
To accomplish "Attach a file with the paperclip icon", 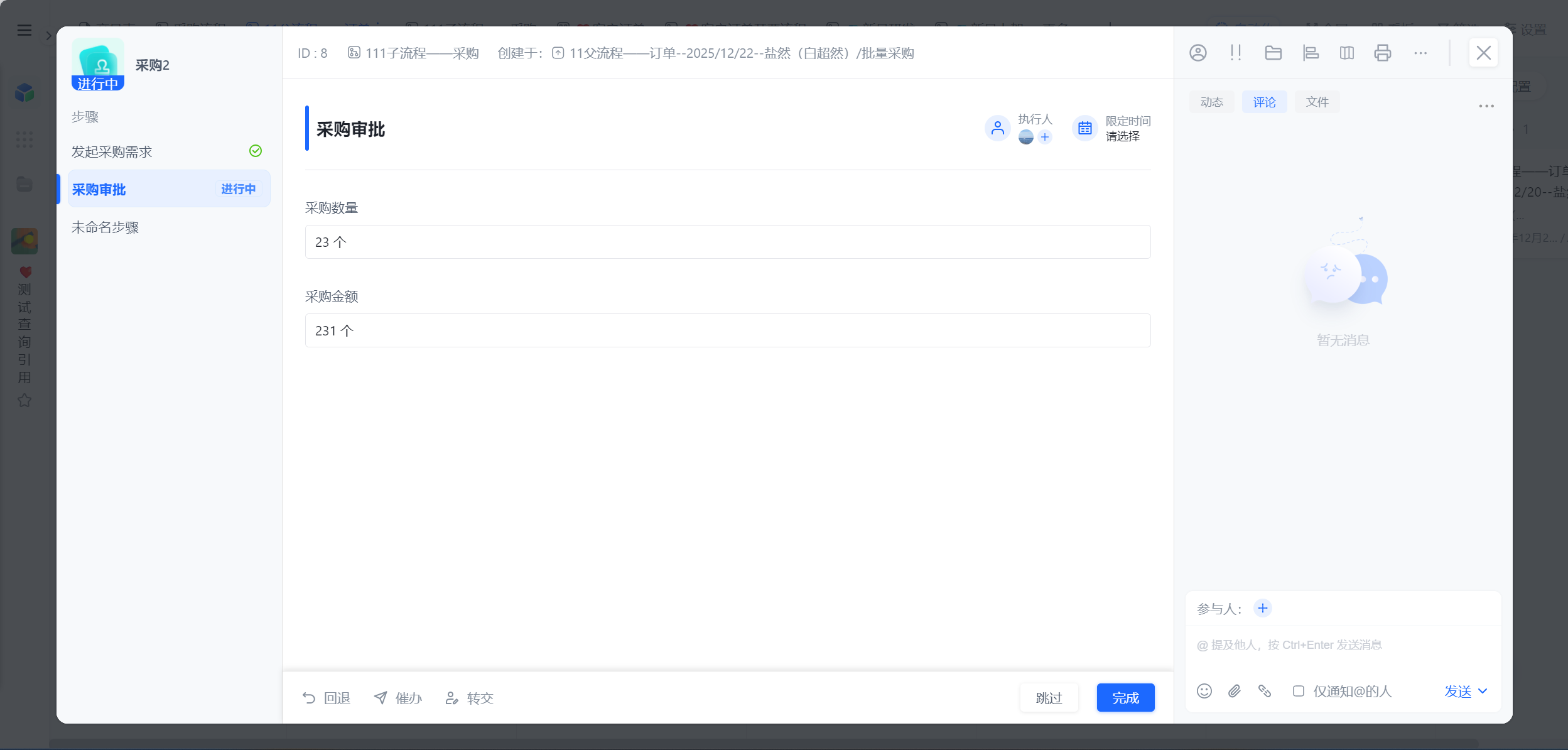I will tap(1235, 691).
